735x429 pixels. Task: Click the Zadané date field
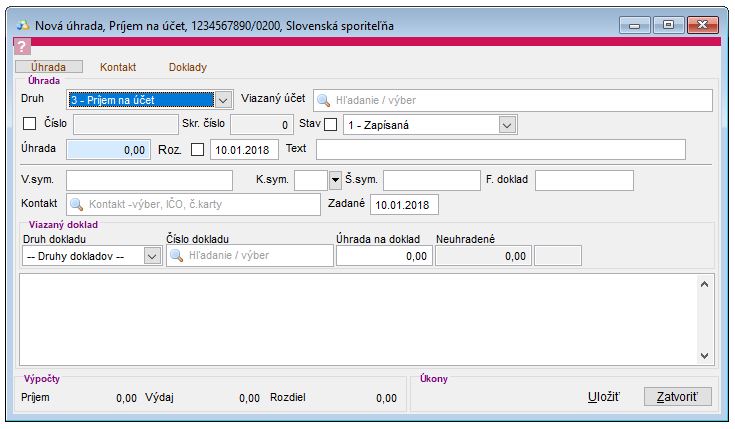404,205
